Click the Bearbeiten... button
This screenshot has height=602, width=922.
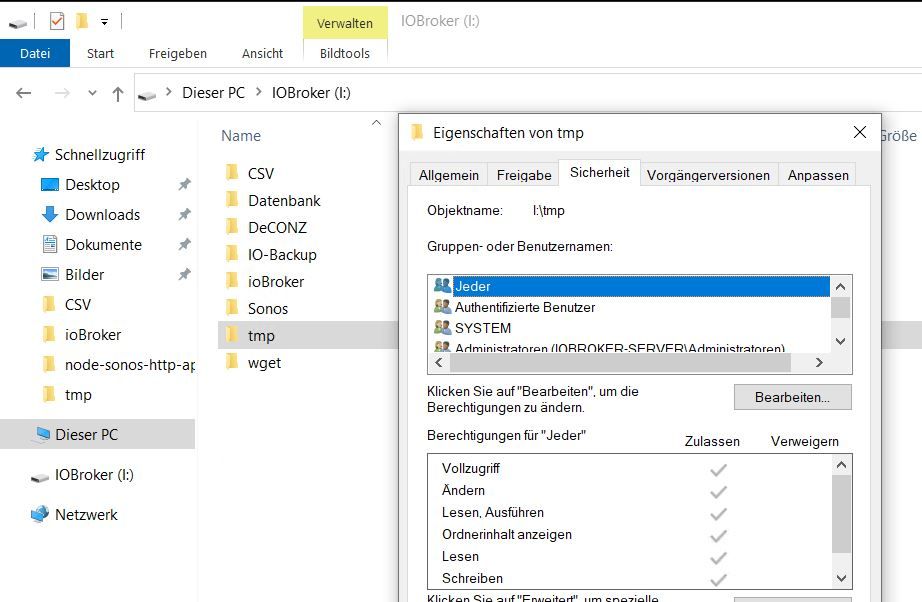[792, 397]
